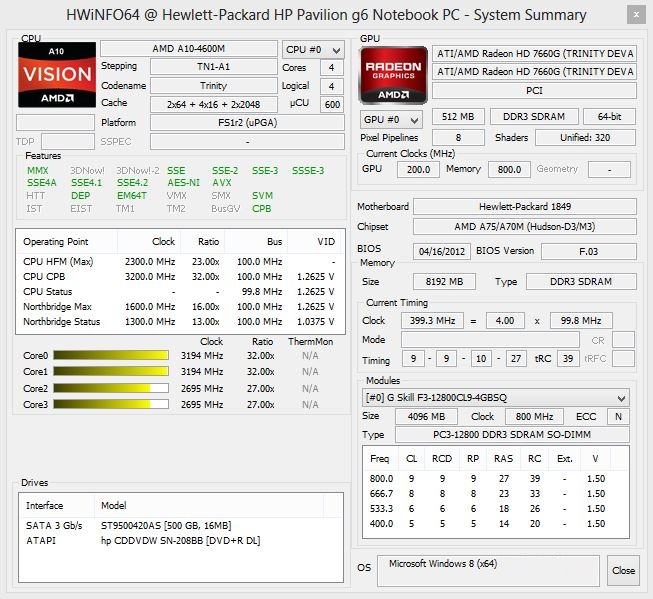Open the GPU #0 selector dropdown
653x599 pixels.
391,120
